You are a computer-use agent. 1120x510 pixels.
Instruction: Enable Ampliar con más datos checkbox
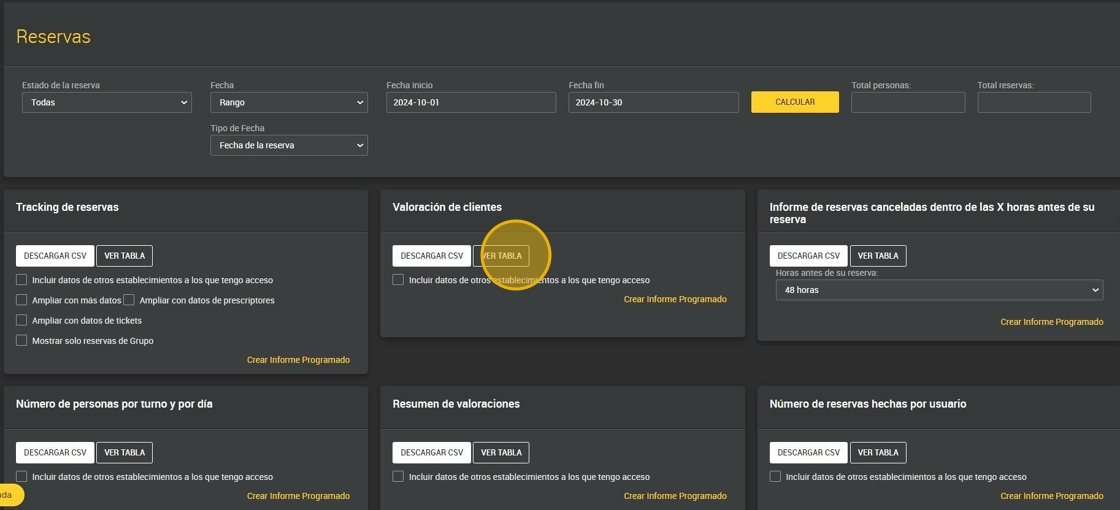(x=22, y=300)
